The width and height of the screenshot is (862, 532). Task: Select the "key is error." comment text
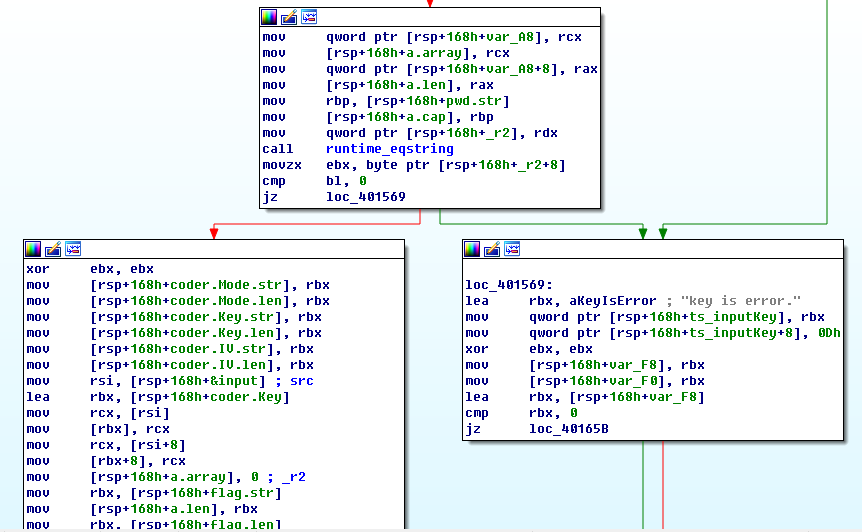point(741,301)
